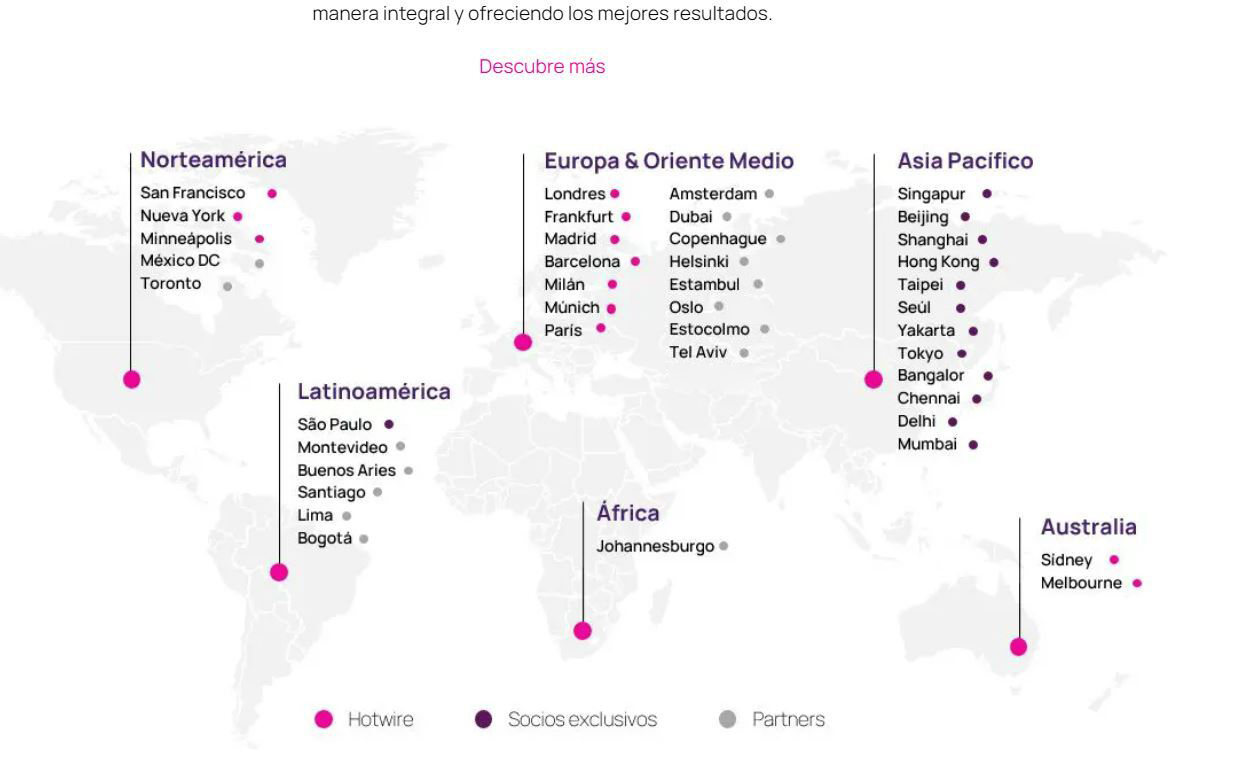Select Múnich in the Europa list
The height and width of the screenshot is (777, 1243).
point(572,308)
